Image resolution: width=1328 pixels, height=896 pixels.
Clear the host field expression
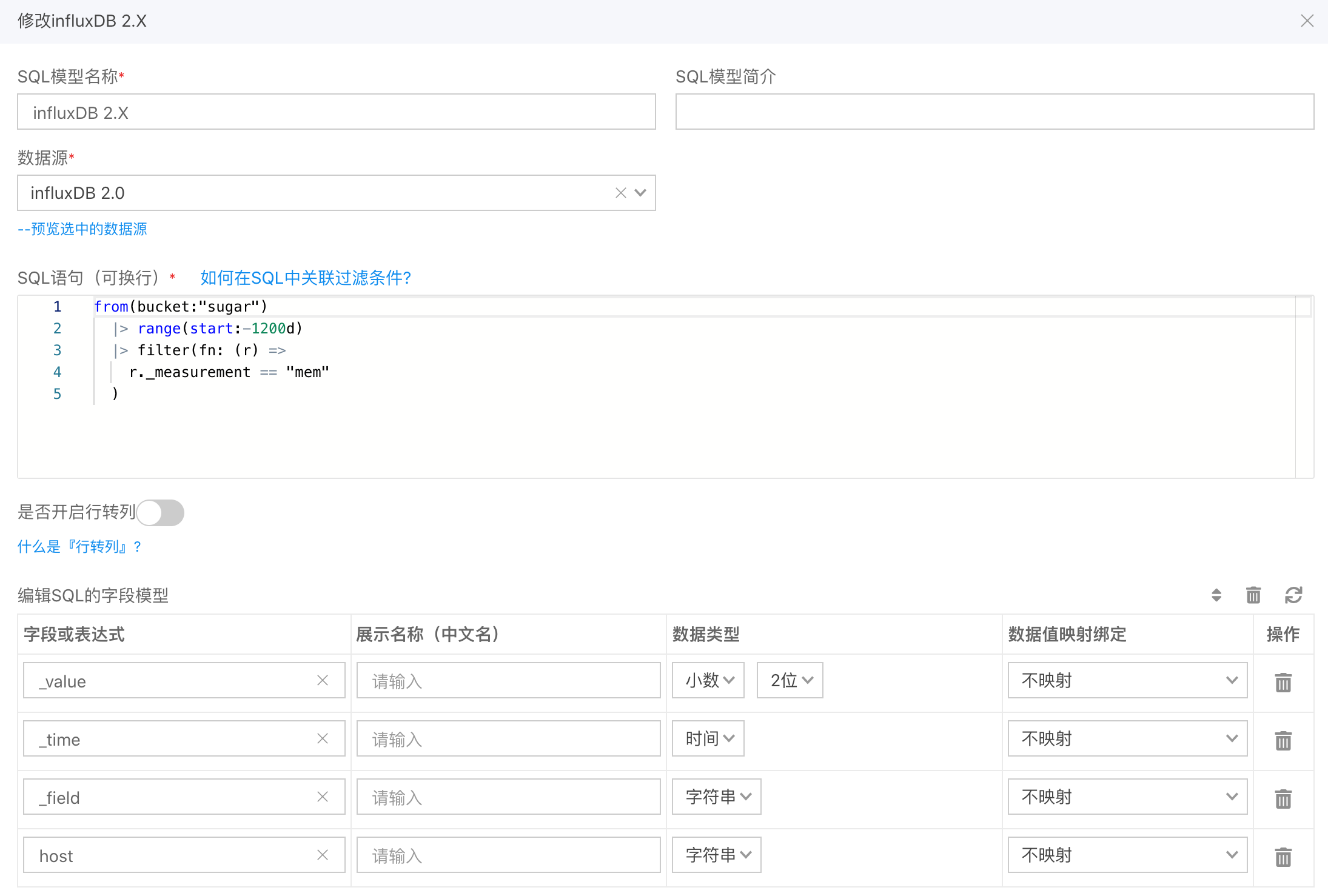click(x=323, y=855)
